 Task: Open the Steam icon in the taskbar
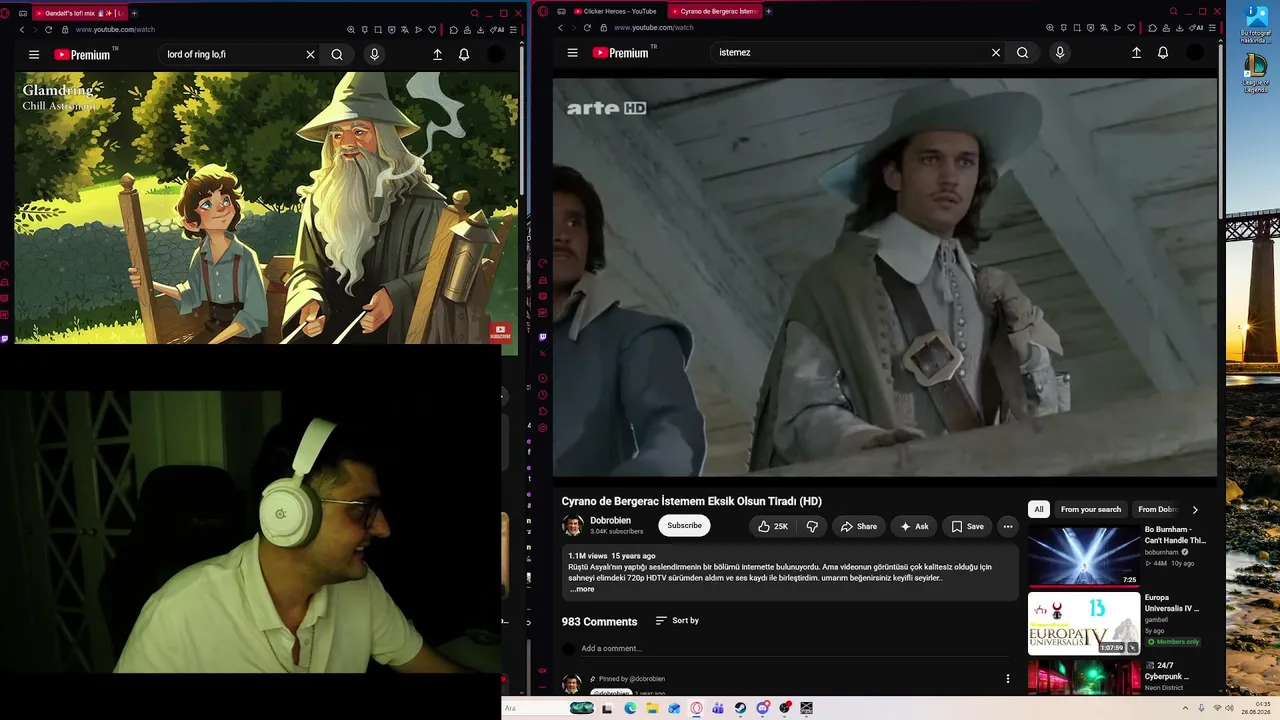point(740,708)
